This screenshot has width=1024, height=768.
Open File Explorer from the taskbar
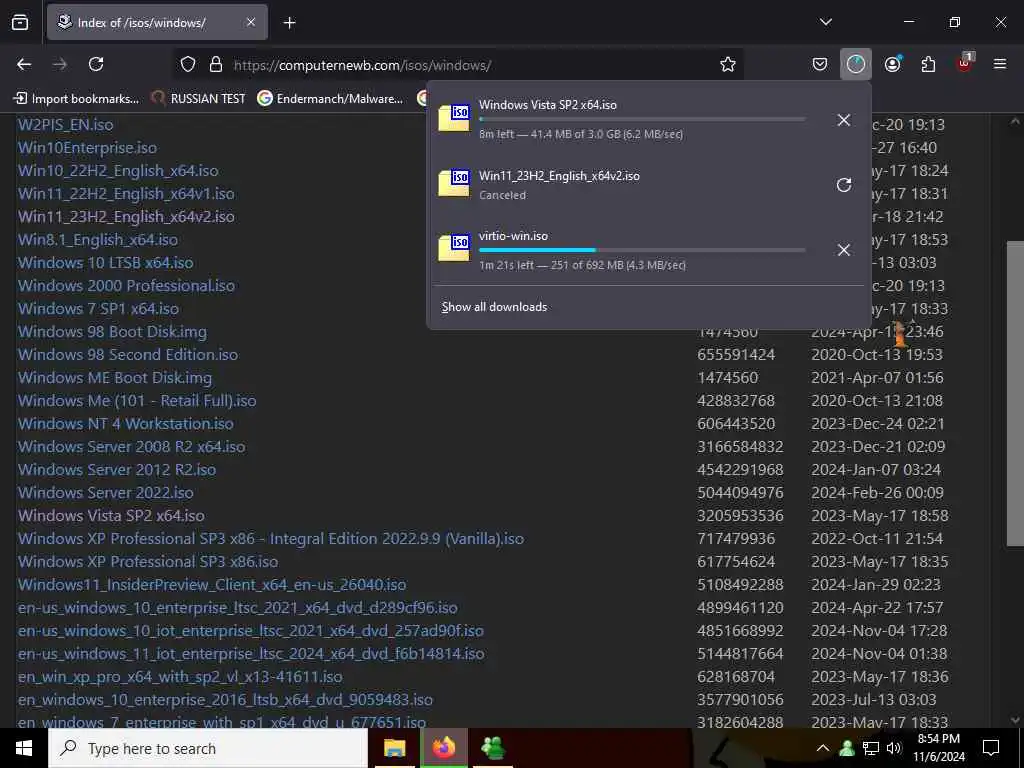click(394, 748)
